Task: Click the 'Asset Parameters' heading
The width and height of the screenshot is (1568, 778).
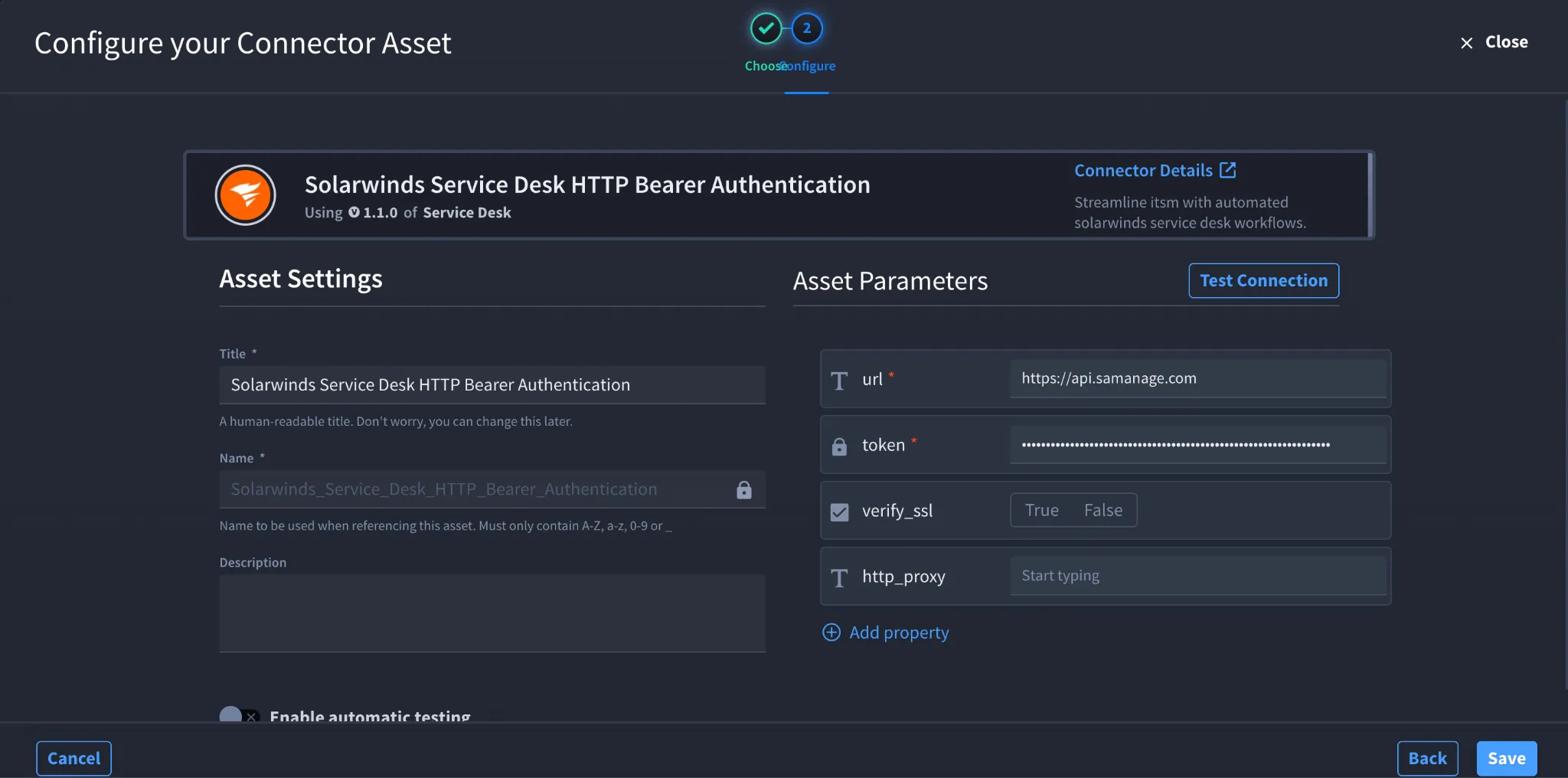Action: point(890,281)
